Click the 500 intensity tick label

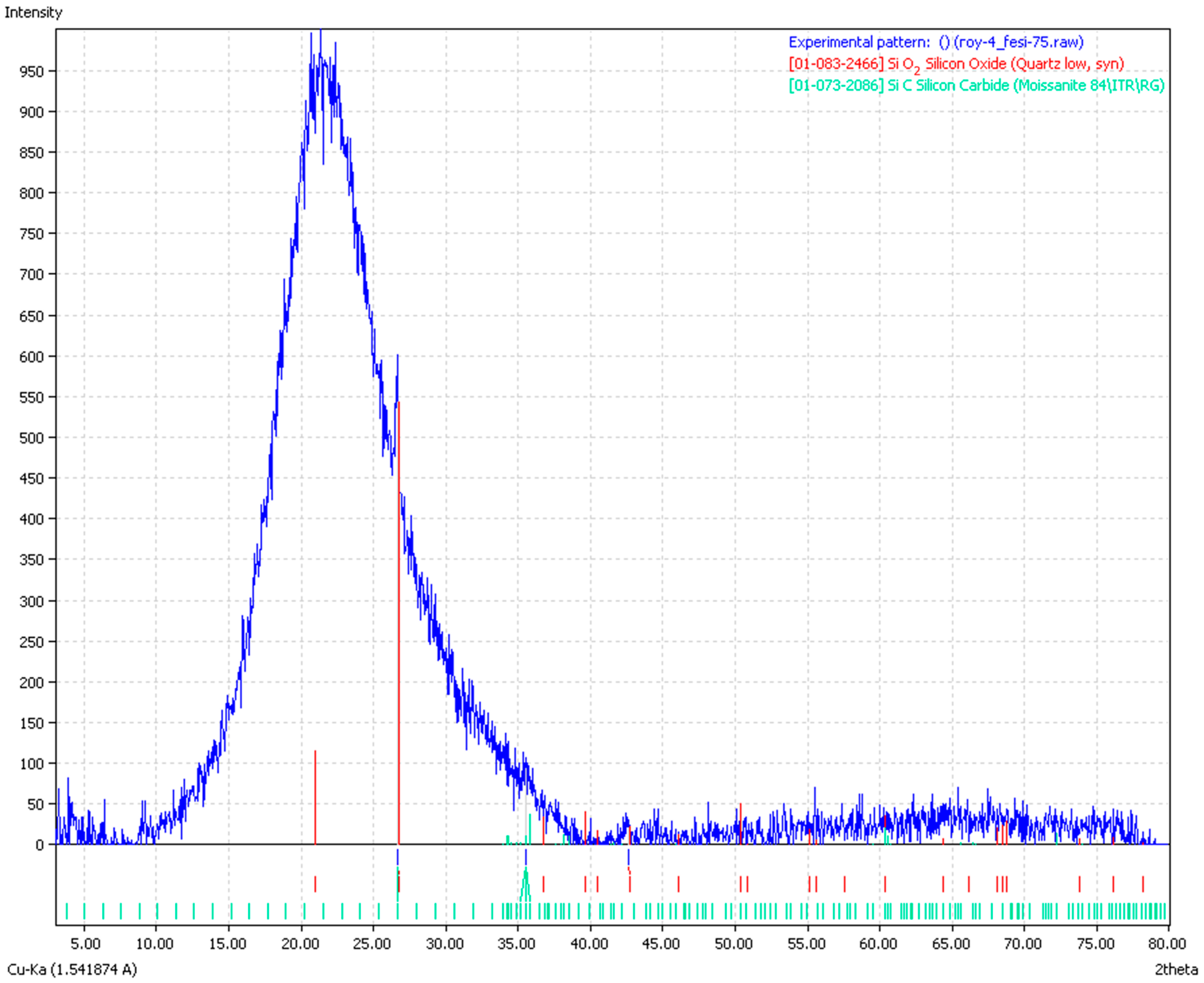point(31,438)
